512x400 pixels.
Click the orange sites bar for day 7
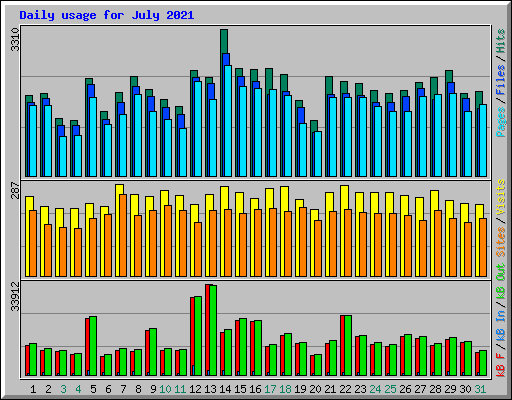tap(123, 236)
